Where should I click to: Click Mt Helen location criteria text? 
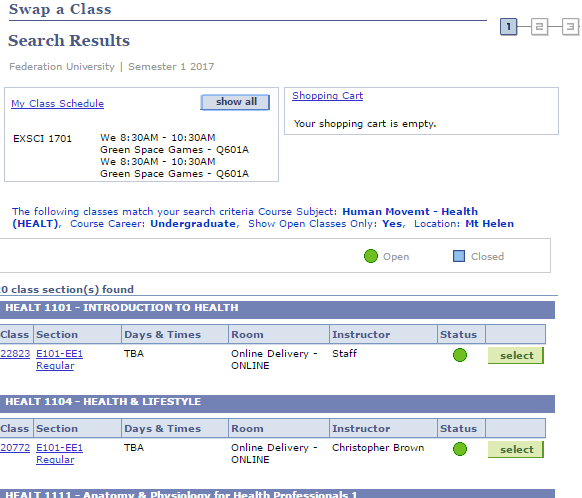click(490, 224)
